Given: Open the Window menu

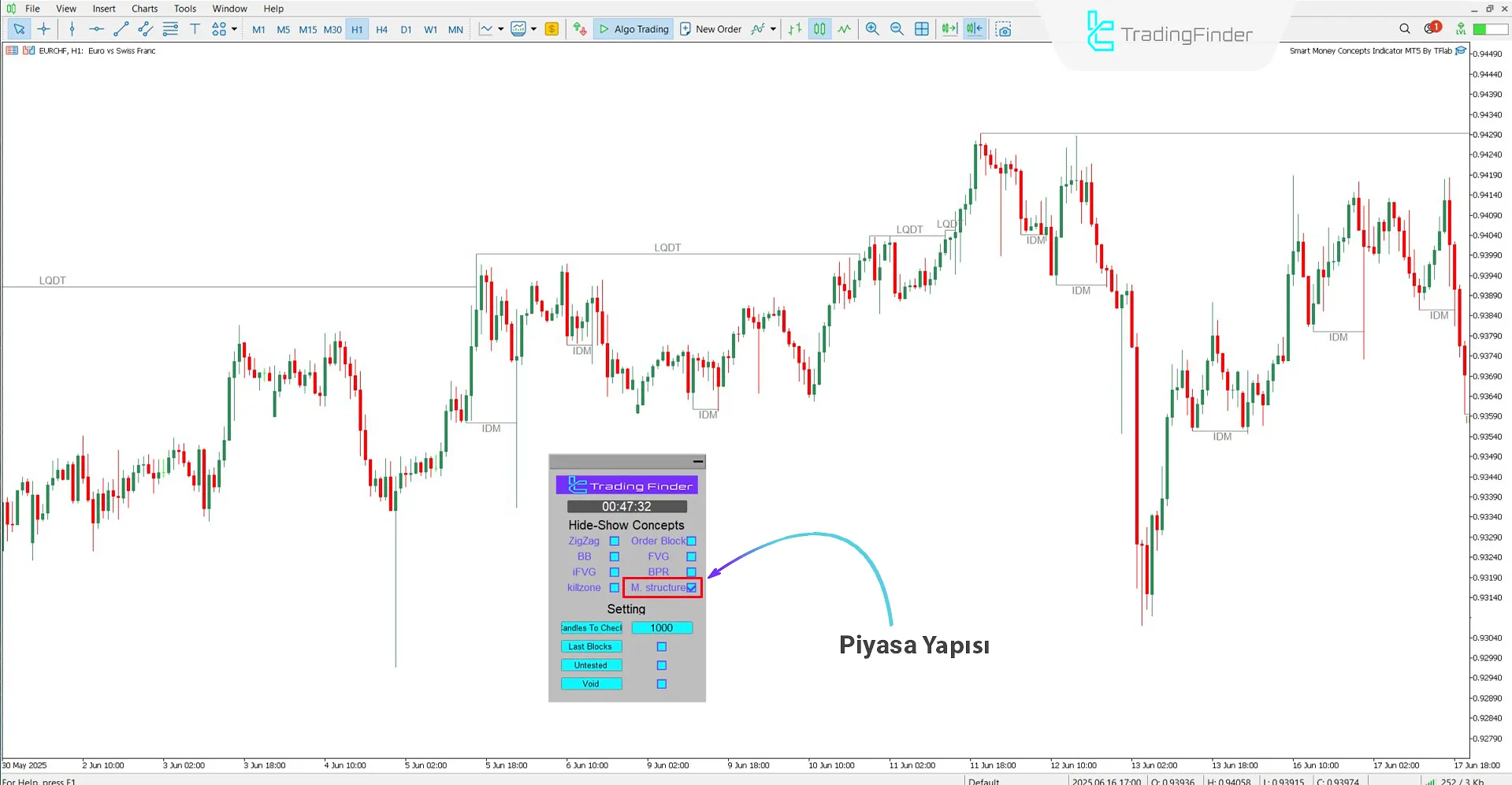Looking at the screenshot, I should pyautogui.click(x=229, y=9).
